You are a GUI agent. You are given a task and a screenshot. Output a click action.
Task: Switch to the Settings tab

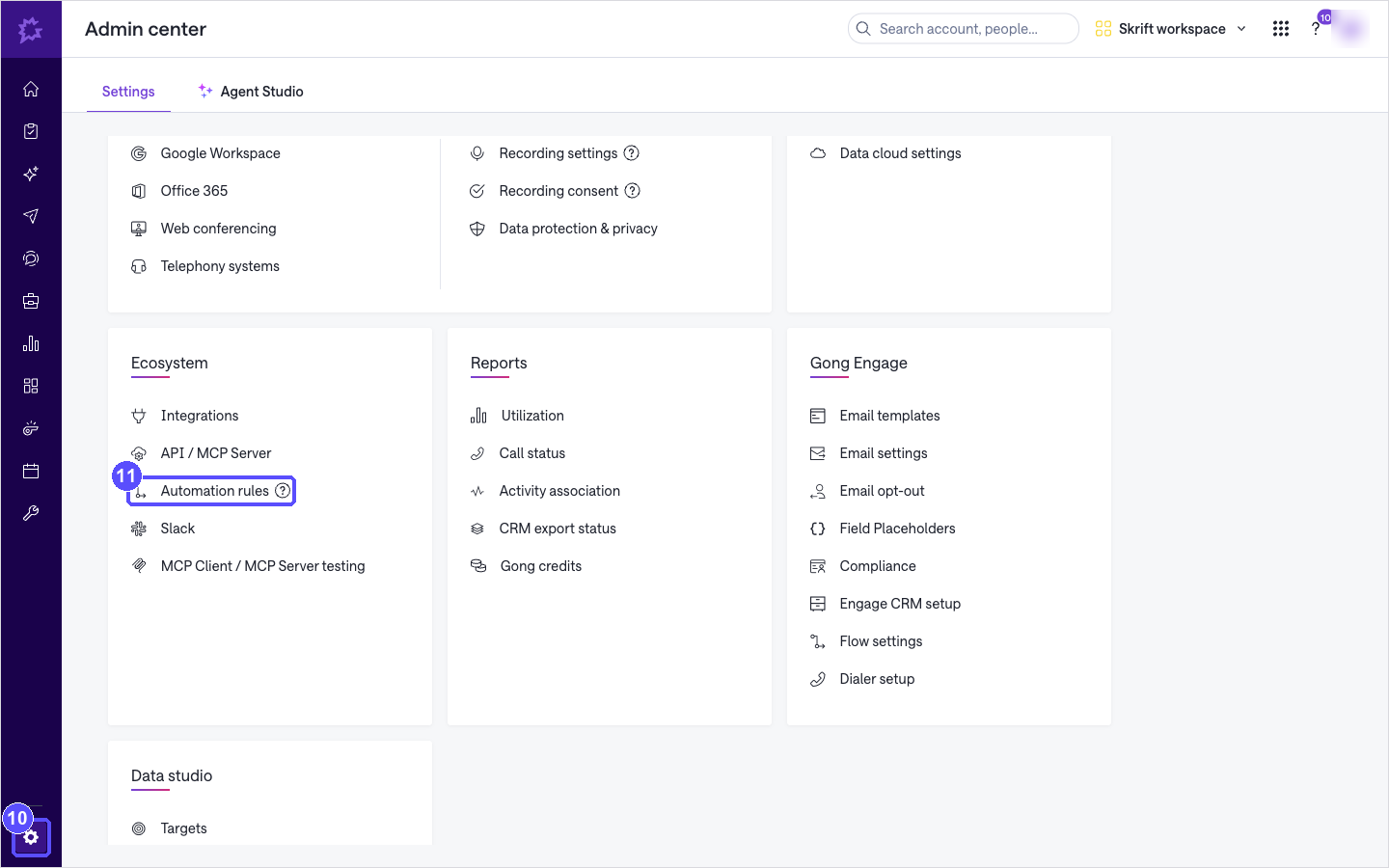coord(128,92)
